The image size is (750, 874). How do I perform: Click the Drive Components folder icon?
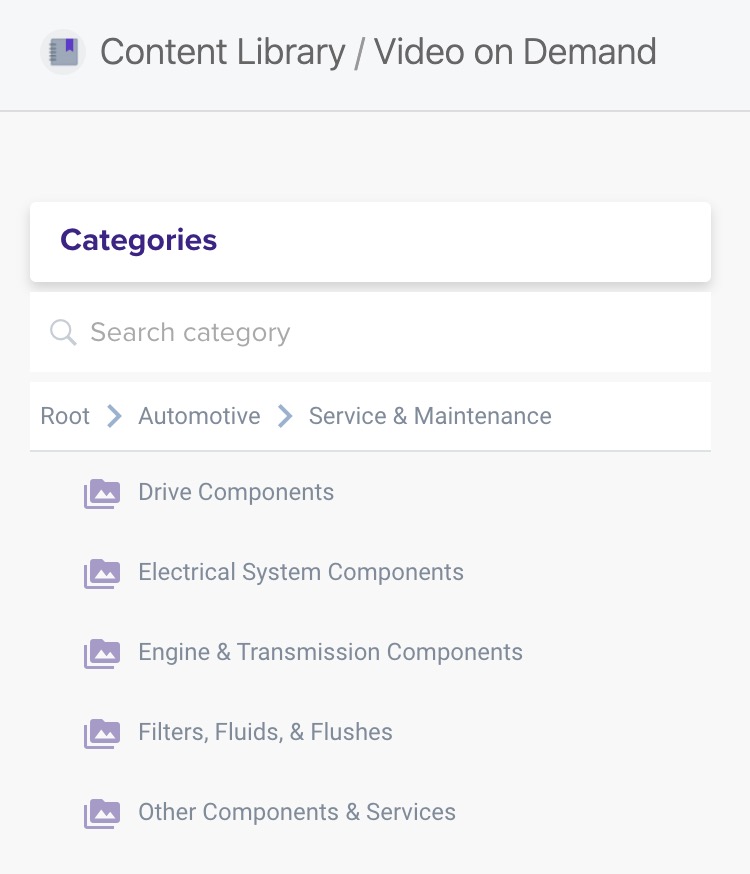coord(102,493)
